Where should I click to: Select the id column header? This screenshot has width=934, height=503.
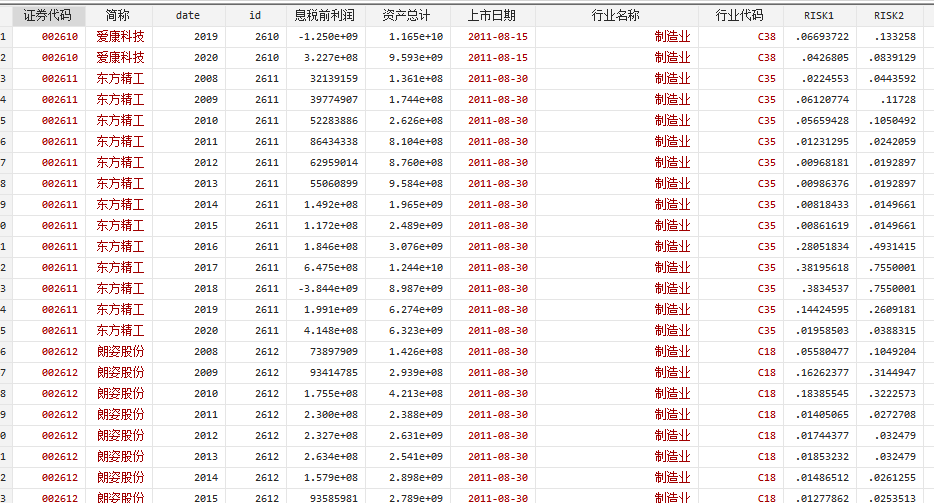(x=255, y=15)
